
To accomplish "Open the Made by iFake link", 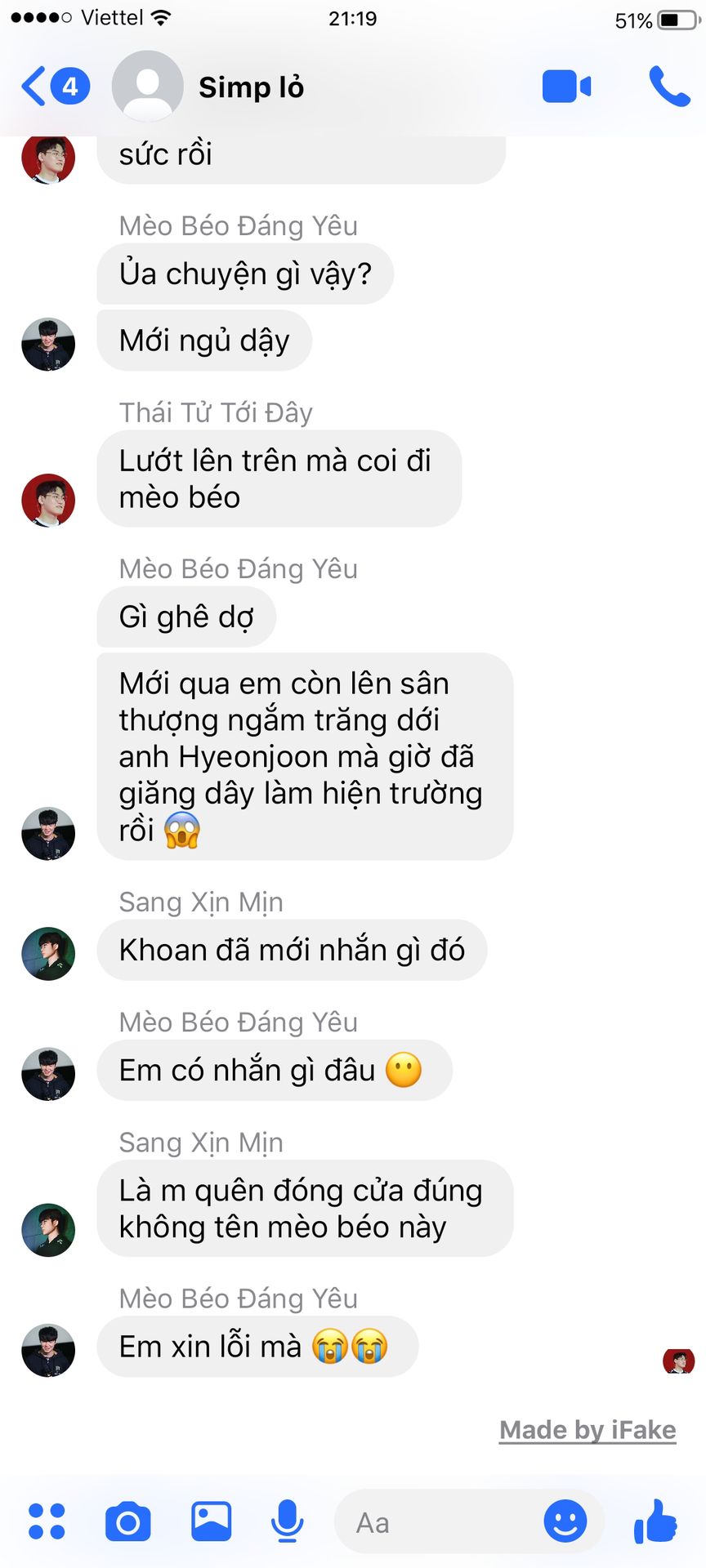I will point(588,1430).
